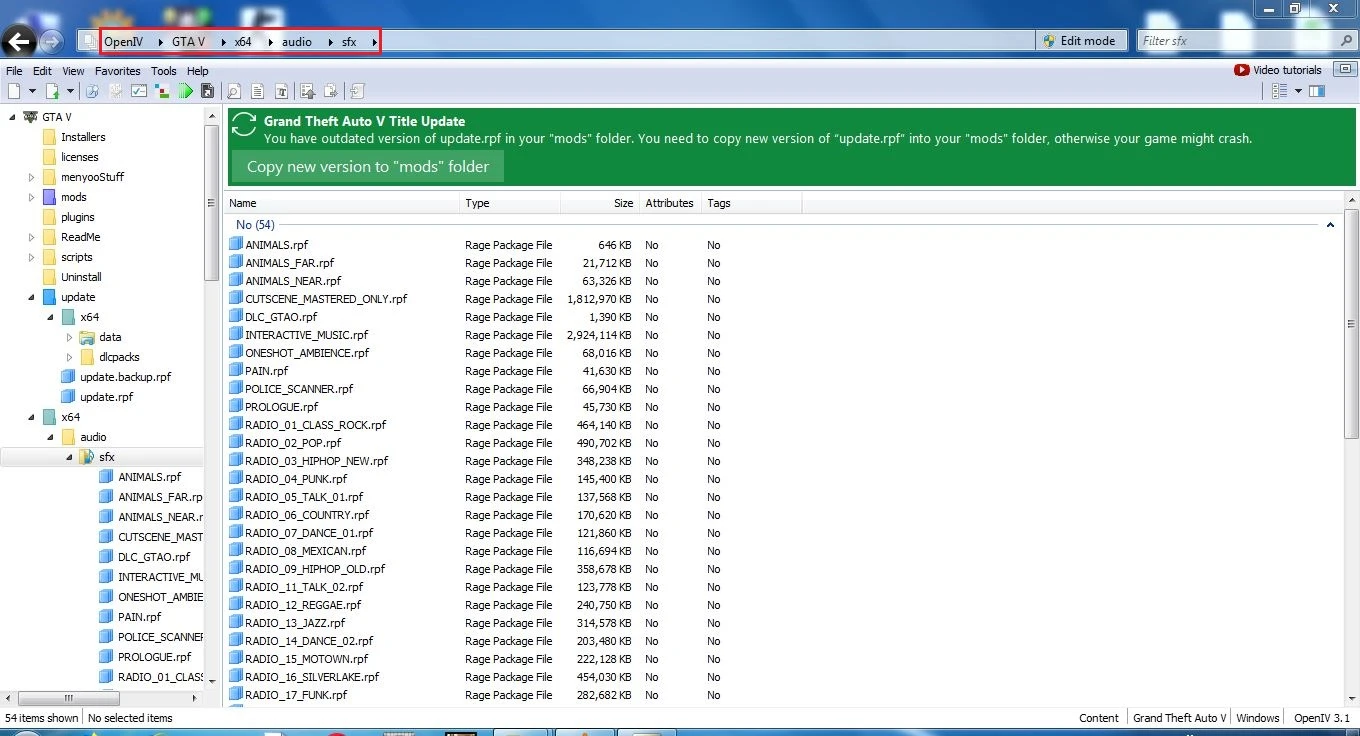The height and width of the screenshot is (736, 1360).
Task: Collapse the No (54) group chevron
Action: coord(1330,225)
